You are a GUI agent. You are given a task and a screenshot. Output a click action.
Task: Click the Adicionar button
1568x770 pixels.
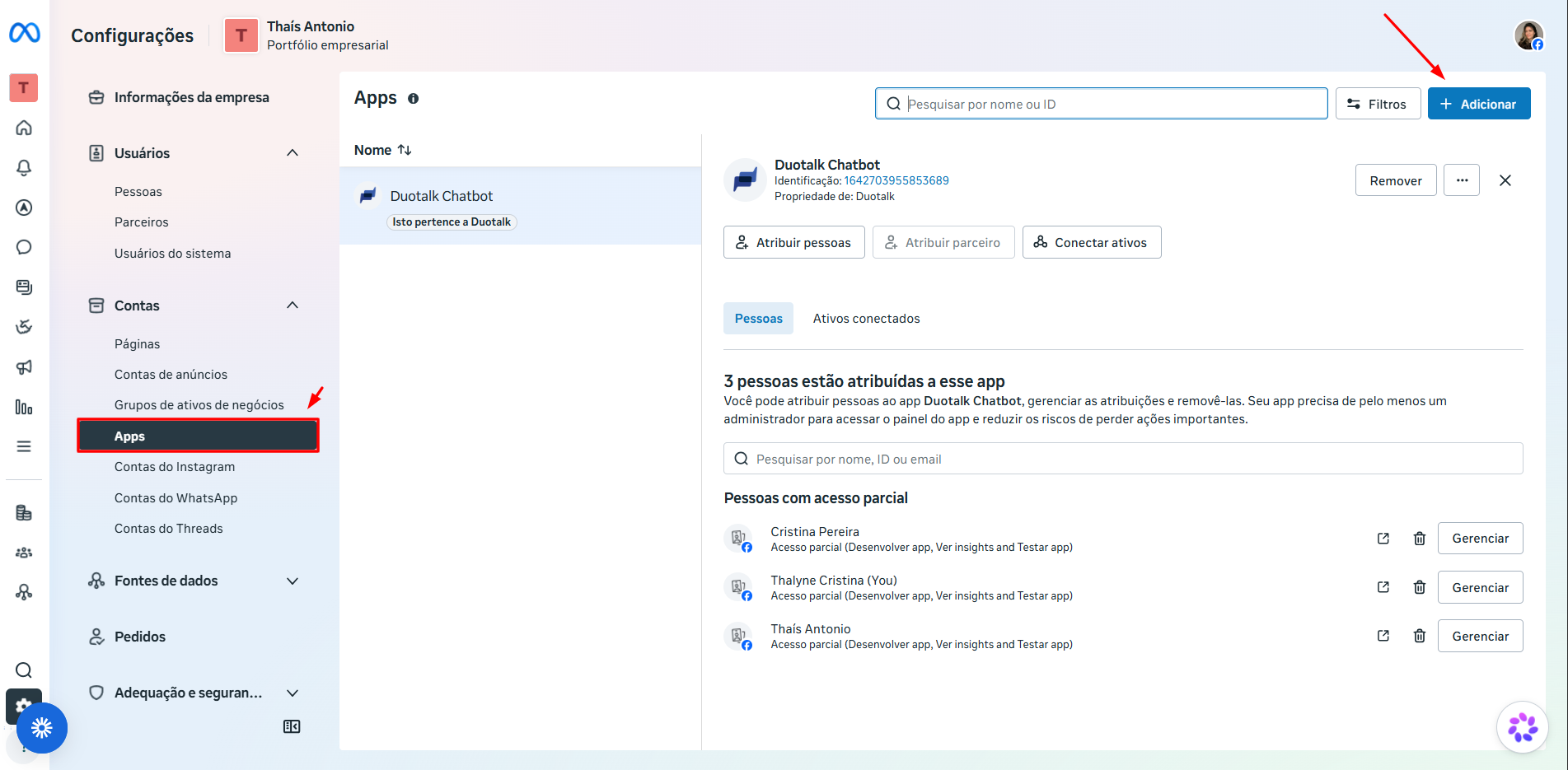point(1479,104)
